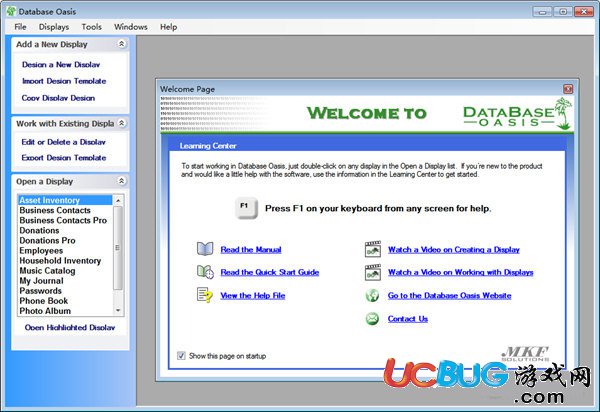Viewport: 600px width, 412px height.
Task: Open the File menu
Action: (20, 27)
